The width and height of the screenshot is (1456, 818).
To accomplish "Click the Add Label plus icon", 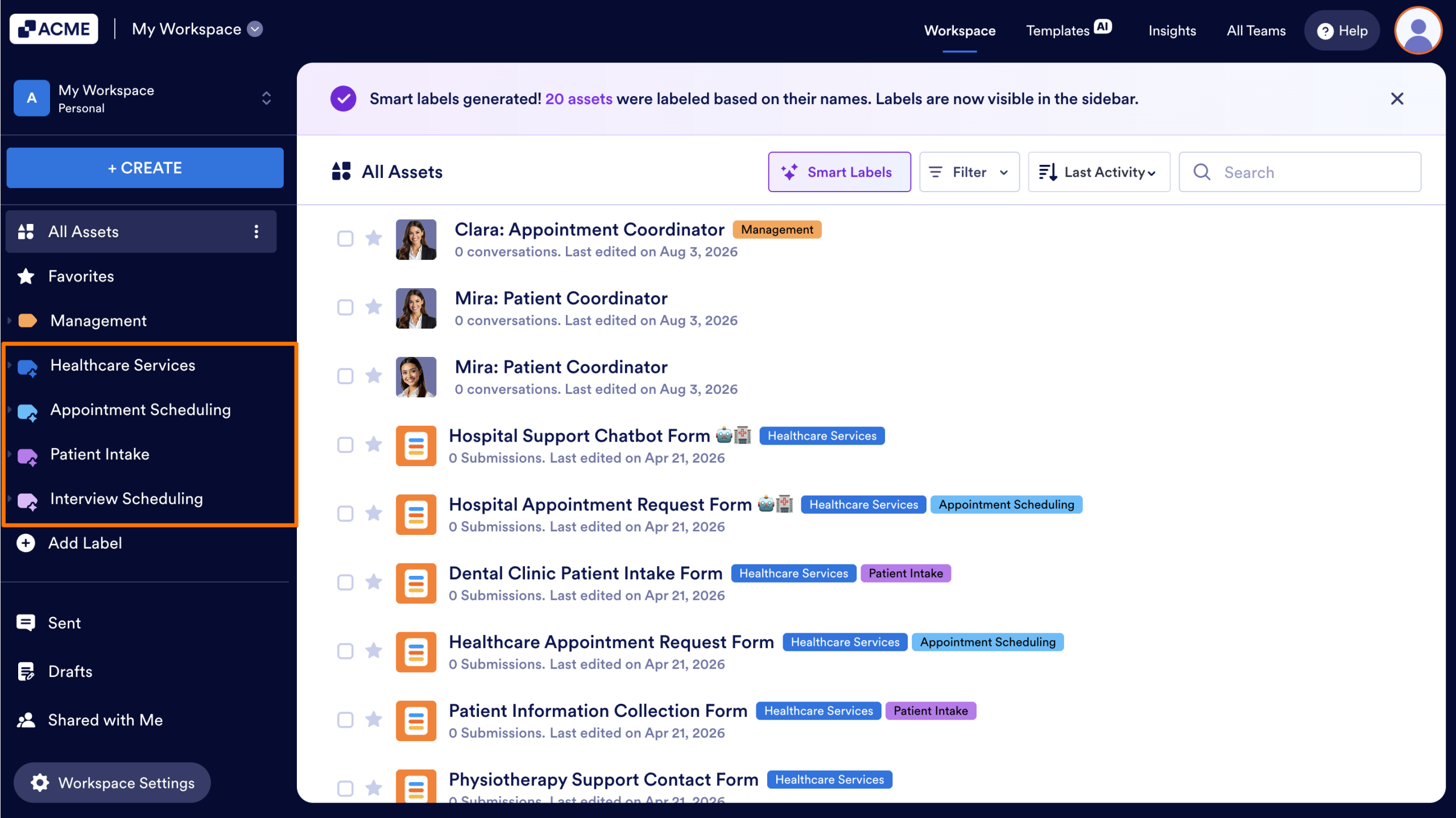I will point(26,543).
